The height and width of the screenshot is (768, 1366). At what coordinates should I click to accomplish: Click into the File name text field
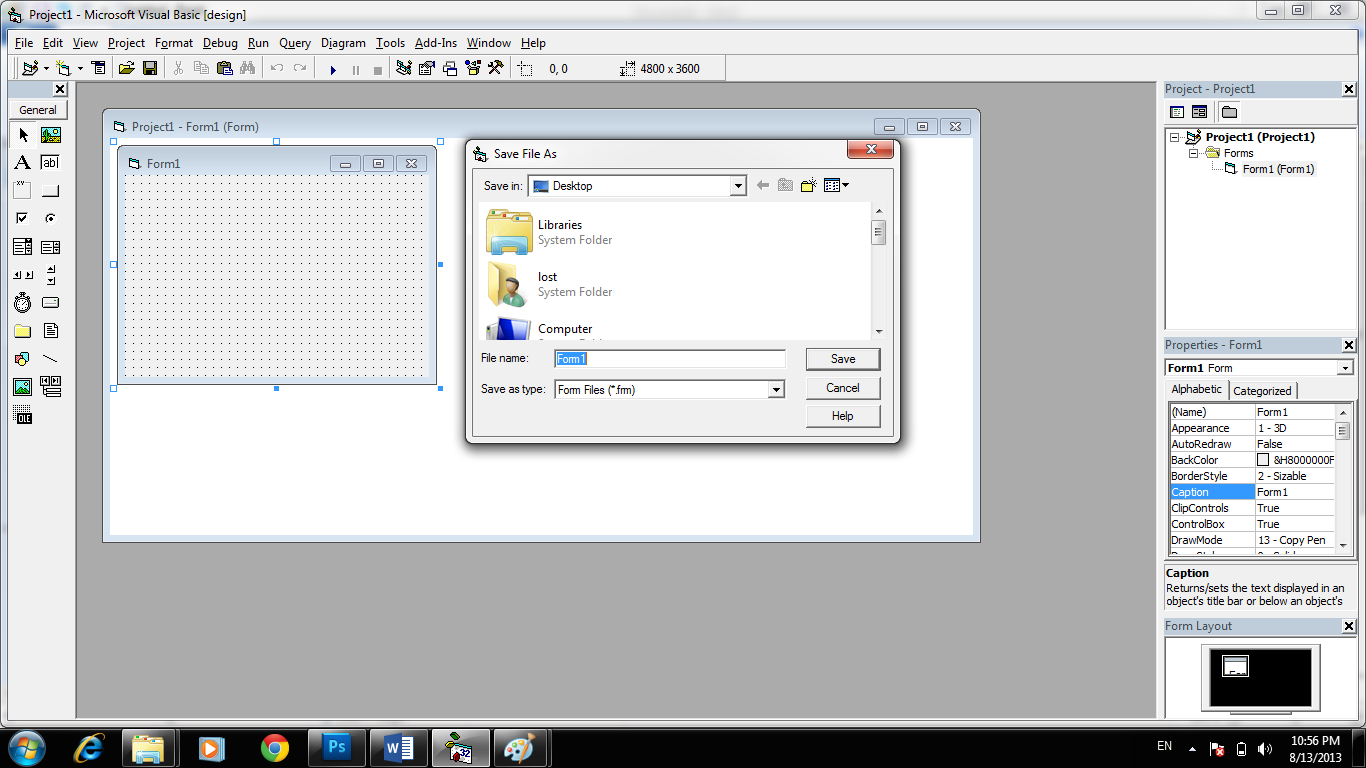(670, 359)
